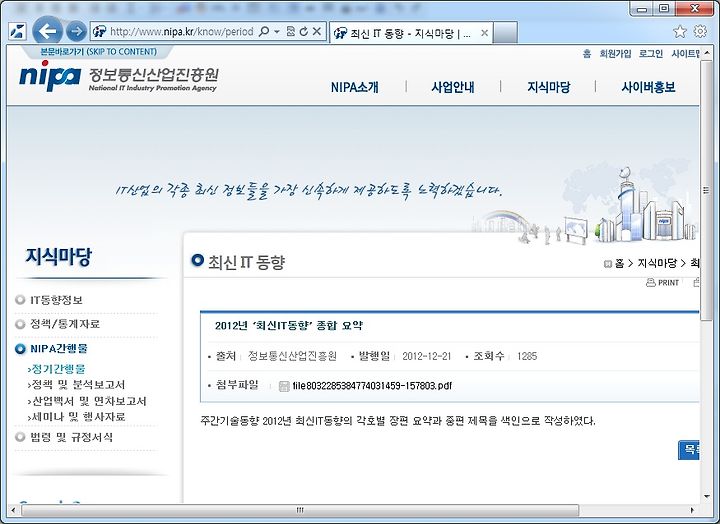Maximize the browser window
The image size is (720, 524).
(x=664, y=9)
